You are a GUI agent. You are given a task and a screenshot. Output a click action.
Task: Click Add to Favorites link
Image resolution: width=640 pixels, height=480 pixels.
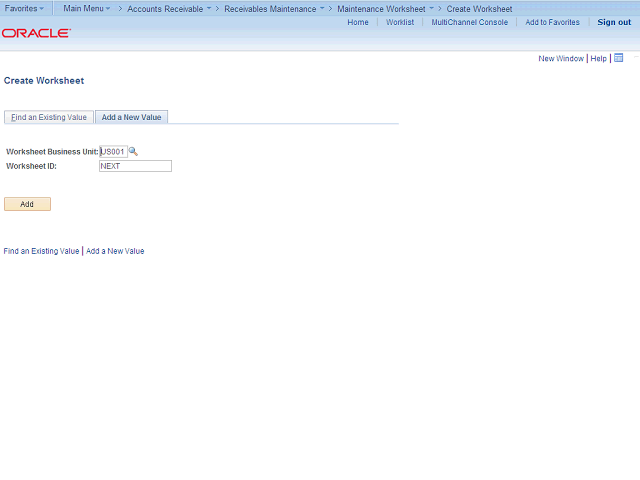click(x=552, y=22)
